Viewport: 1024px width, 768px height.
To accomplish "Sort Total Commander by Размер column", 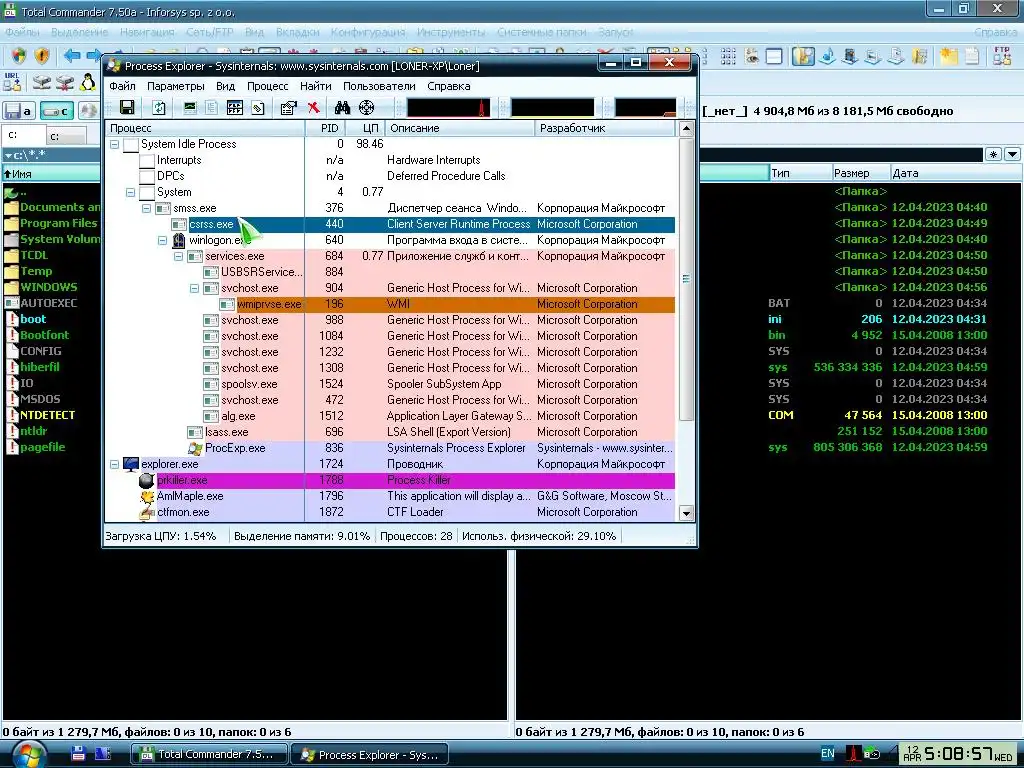I will (x=860, y=173).
